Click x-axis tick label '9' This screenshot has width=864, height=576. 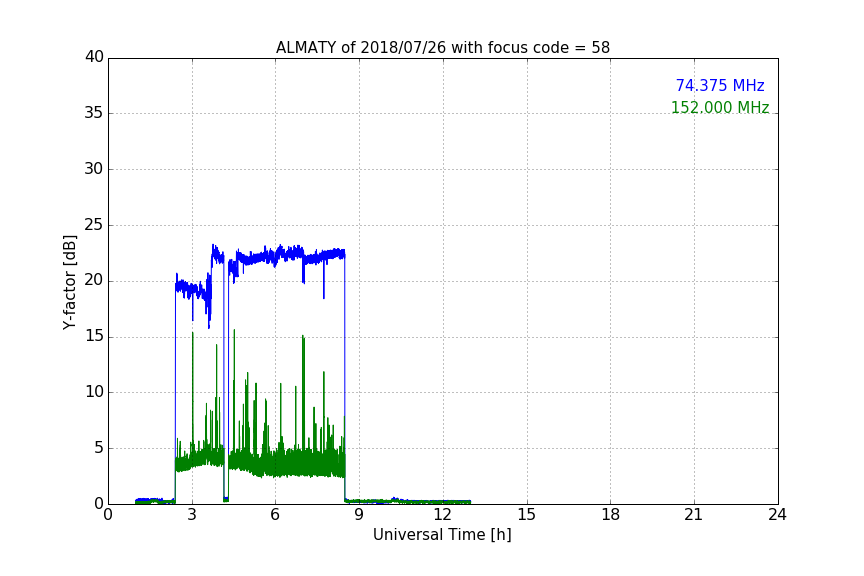click(359, 515)
